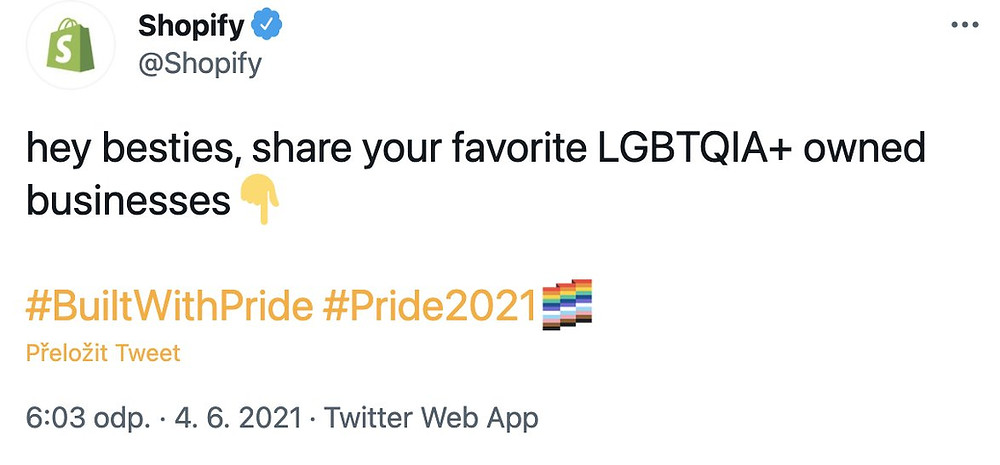Open the Twitter Web App source link
The width and height of the screenshot is (1000, 465).
[x=431, y=418]
